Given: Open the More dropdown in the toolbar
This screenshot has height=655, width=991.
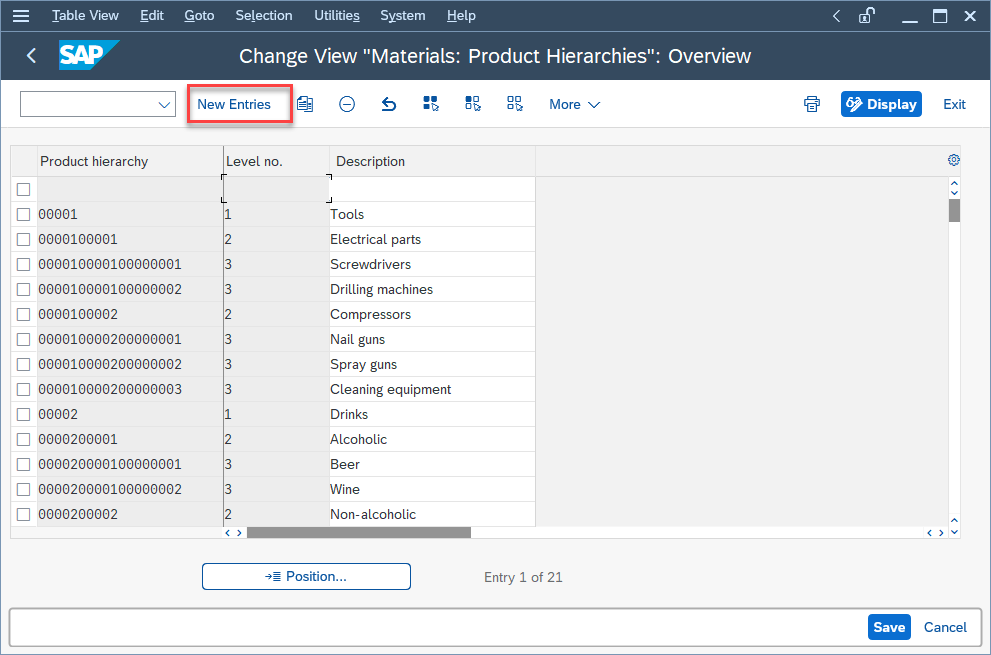Looking at the screenshot, I should 574,104.
